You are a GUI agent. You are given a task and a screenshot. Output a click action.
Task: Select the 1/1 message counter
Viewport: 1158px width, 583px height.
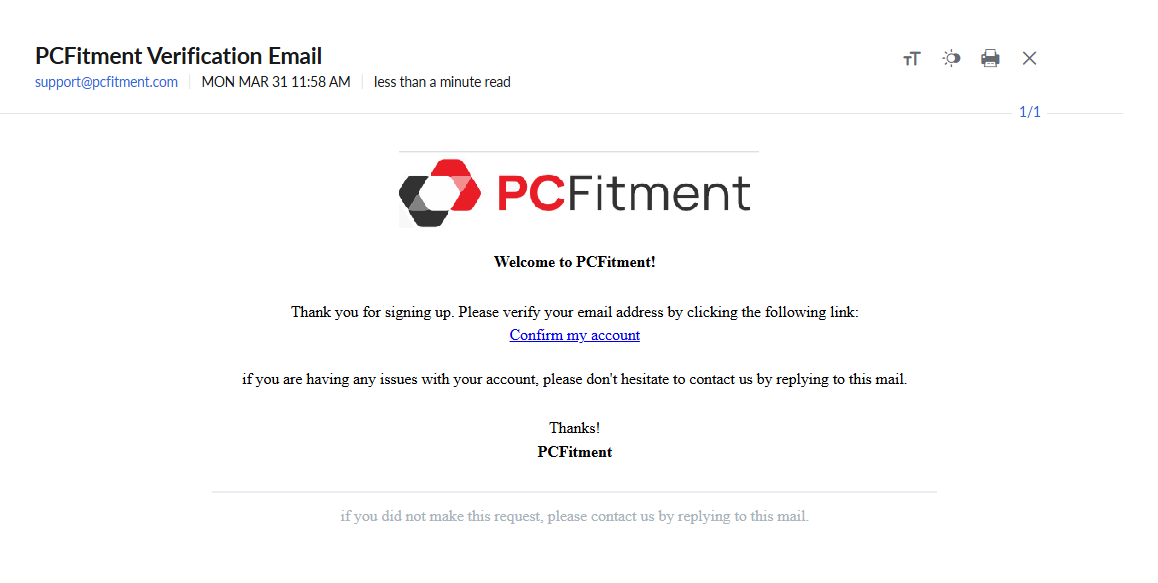click(x=1029, y=112)
